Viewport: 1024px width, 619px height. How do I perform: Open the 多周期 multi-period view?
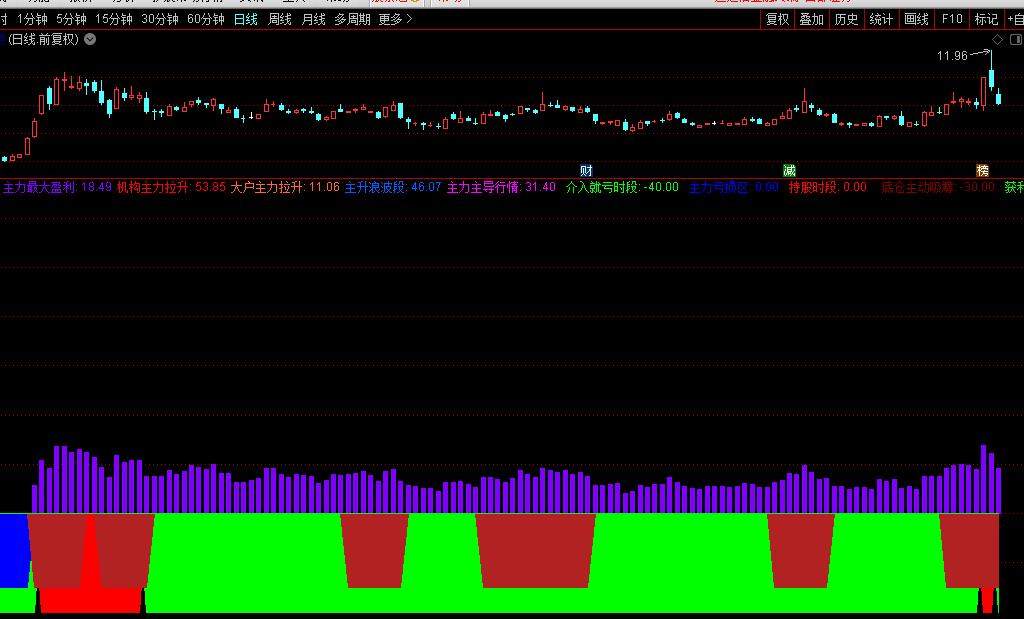point(352,19)
